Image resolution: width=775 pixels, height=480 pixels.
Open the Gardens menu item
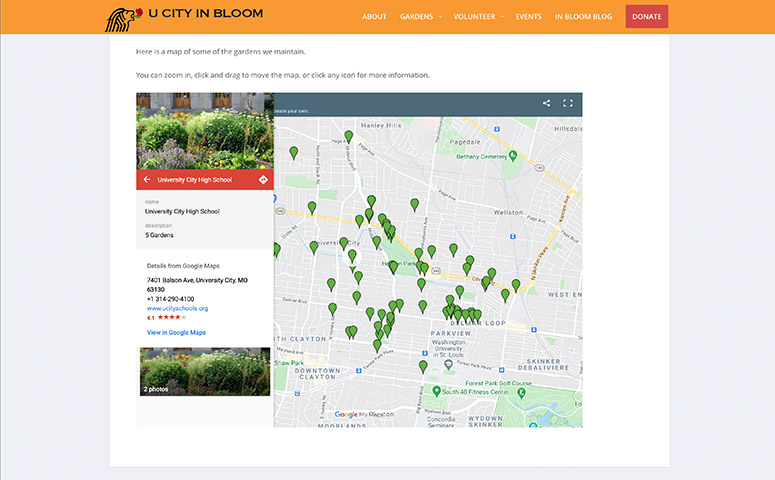click(417, 17)
